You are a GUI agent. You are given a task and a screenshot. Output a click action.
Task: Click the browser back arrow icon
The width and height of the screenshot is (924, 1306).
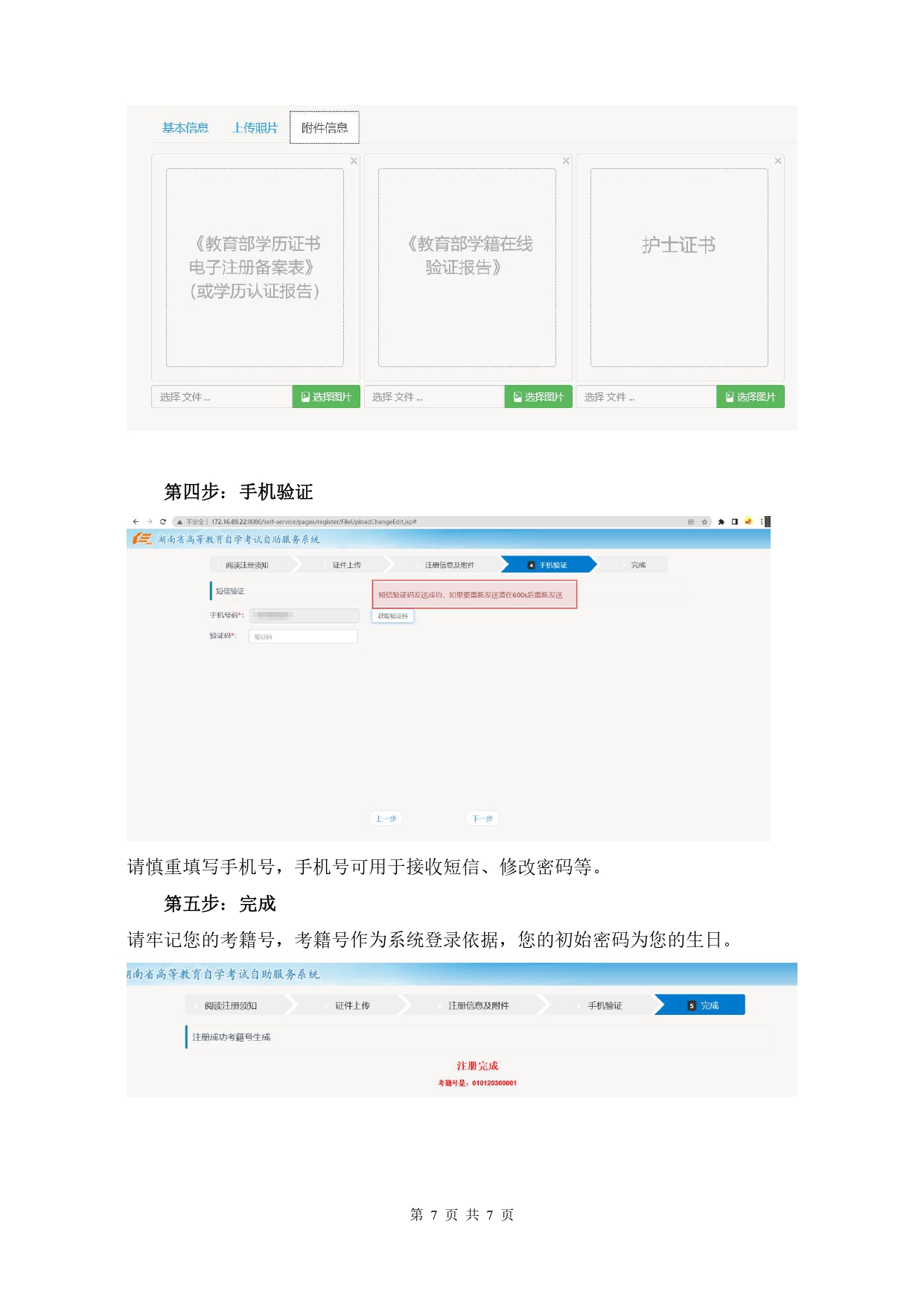136,522
